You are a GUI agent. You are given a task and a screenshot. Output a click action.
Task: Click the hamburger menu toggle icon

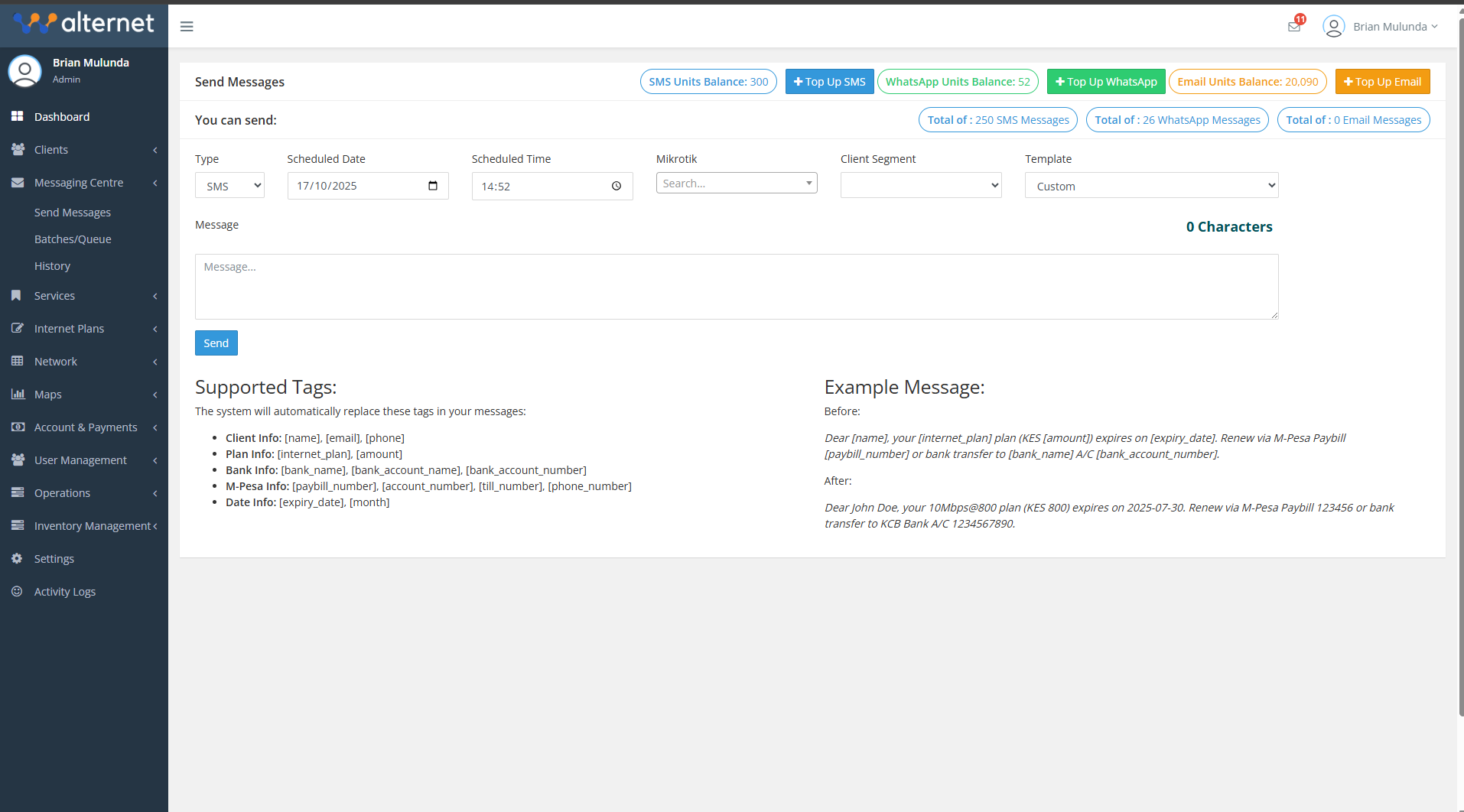(x=187, y=27)
